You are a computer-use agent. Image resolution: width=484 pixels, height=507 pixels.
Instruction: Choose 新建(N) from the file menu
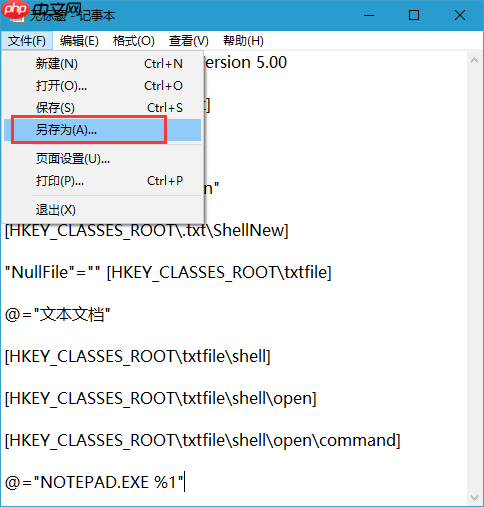click(102, 63)
